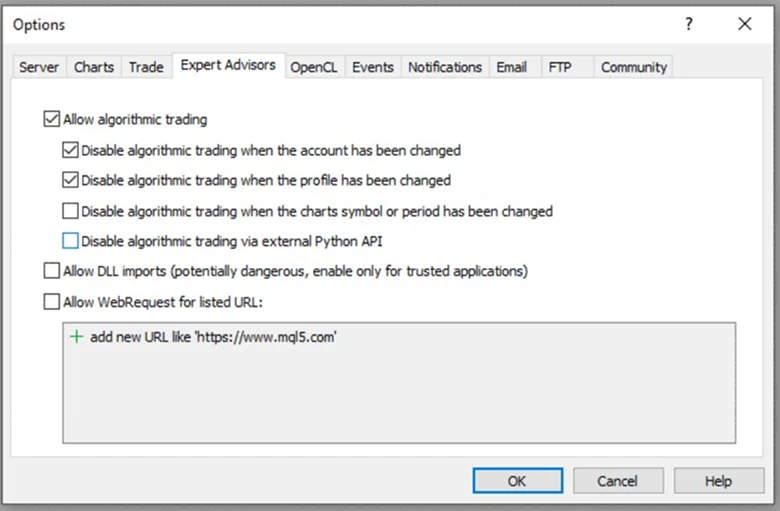Open the Community tab

tap(634, 67)
